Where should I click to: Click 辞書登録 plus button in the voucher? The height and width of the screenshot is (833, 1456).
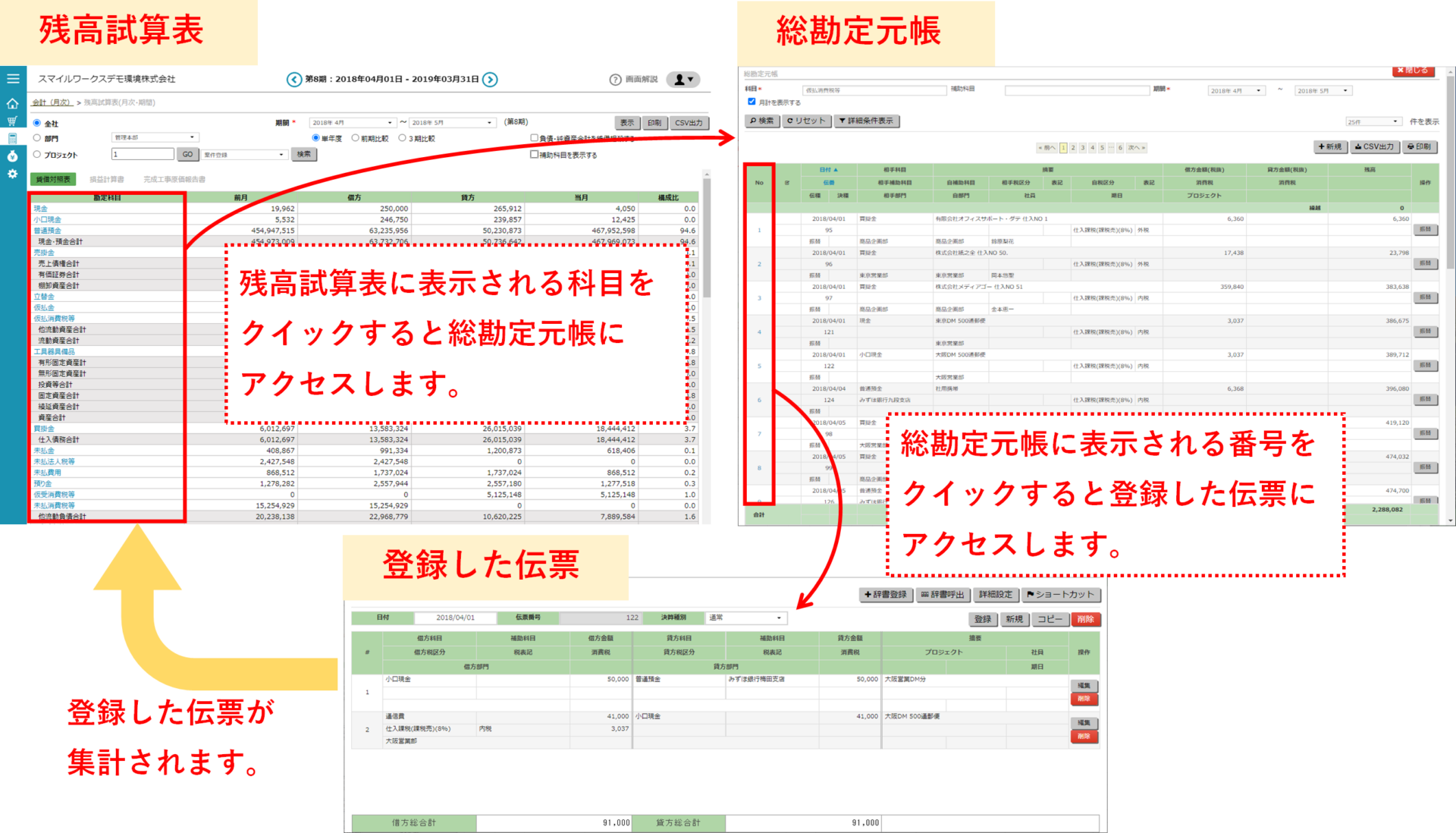pyautogui.click(x=886, y=595)
